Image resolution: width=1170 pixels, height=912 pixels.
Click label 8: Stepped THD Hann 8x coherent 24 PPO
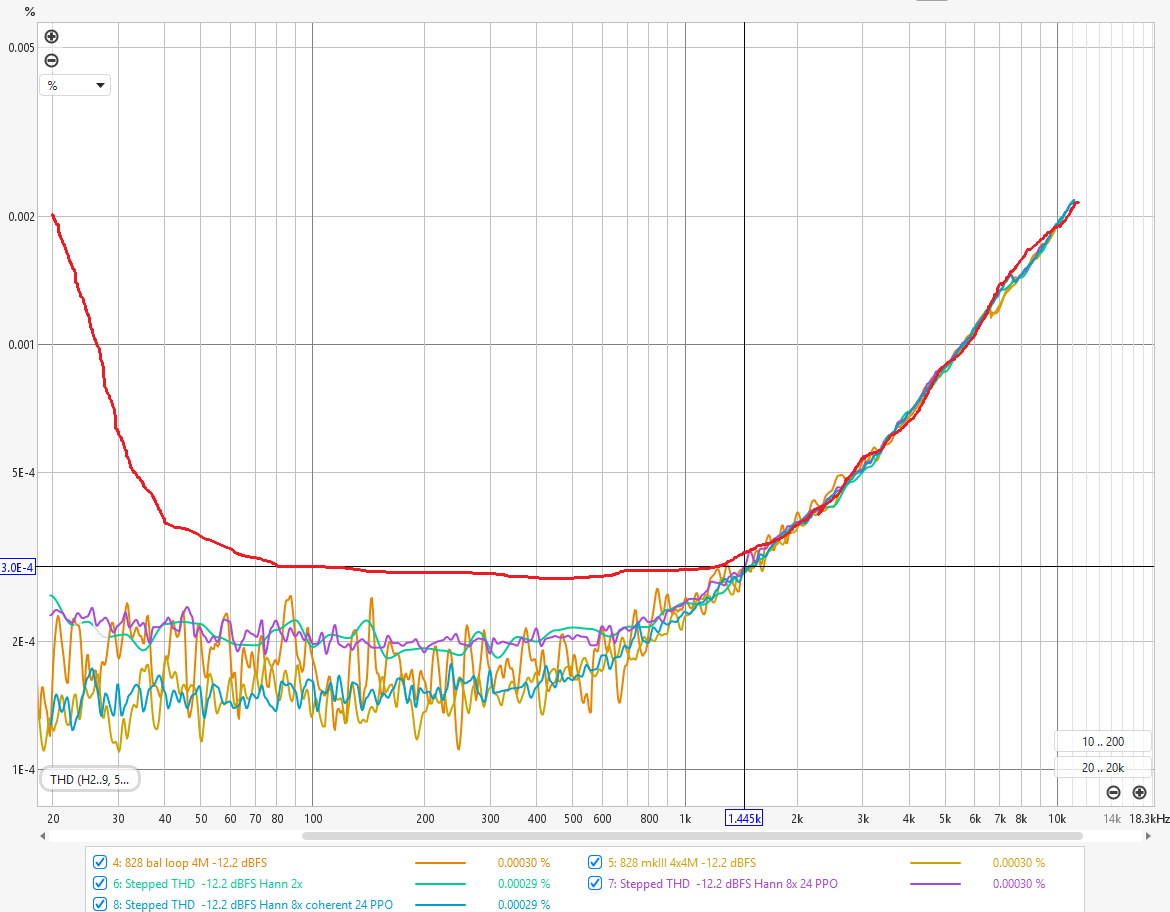point(253,905)
